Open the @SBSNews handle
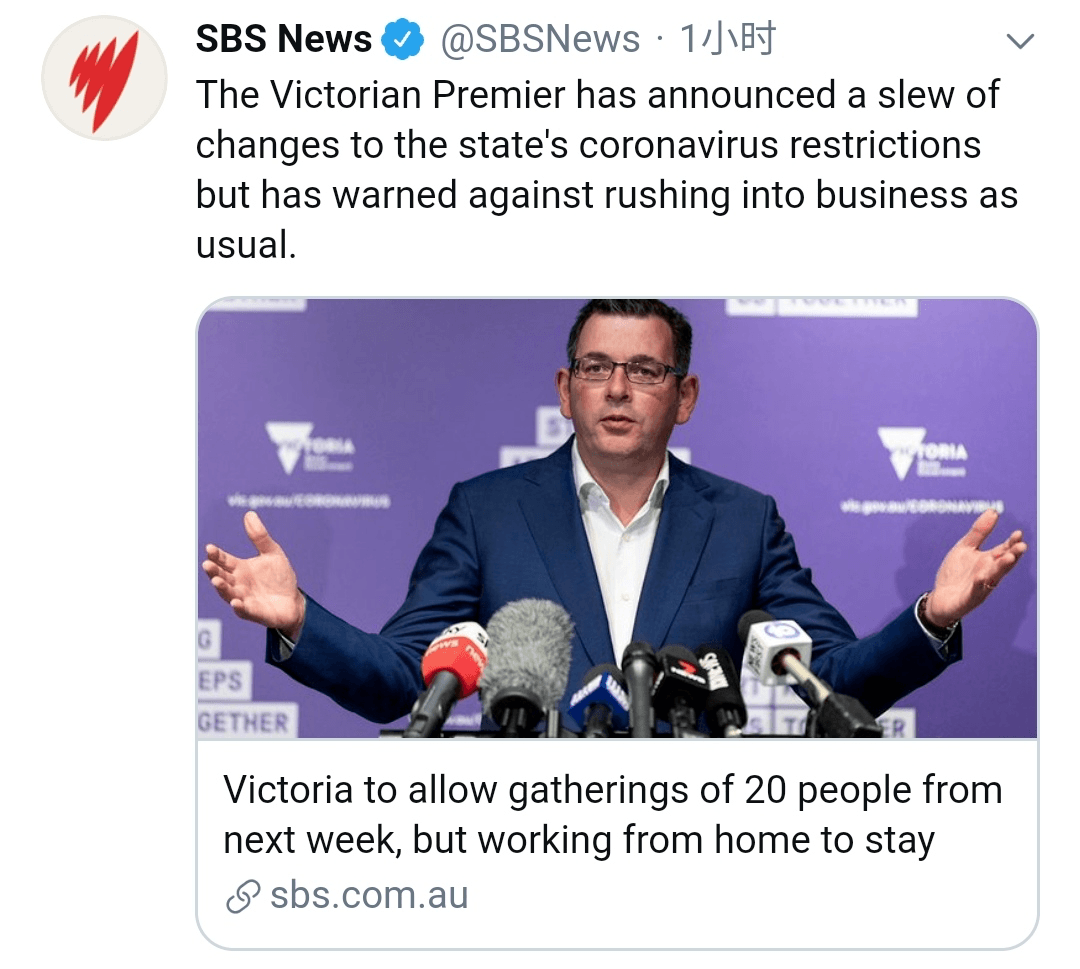The width and height of the screenshot is (1080, 969). coord(540,39)
